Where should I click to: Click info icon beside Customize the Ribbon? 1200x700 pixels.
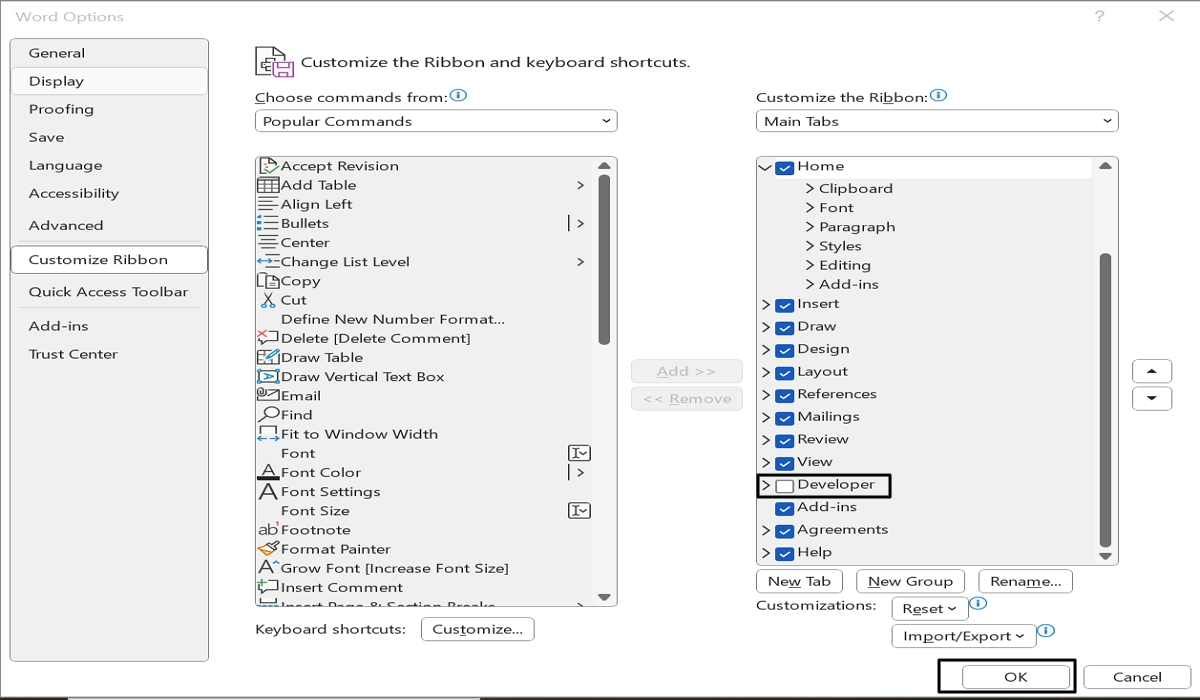click(938, 96)
